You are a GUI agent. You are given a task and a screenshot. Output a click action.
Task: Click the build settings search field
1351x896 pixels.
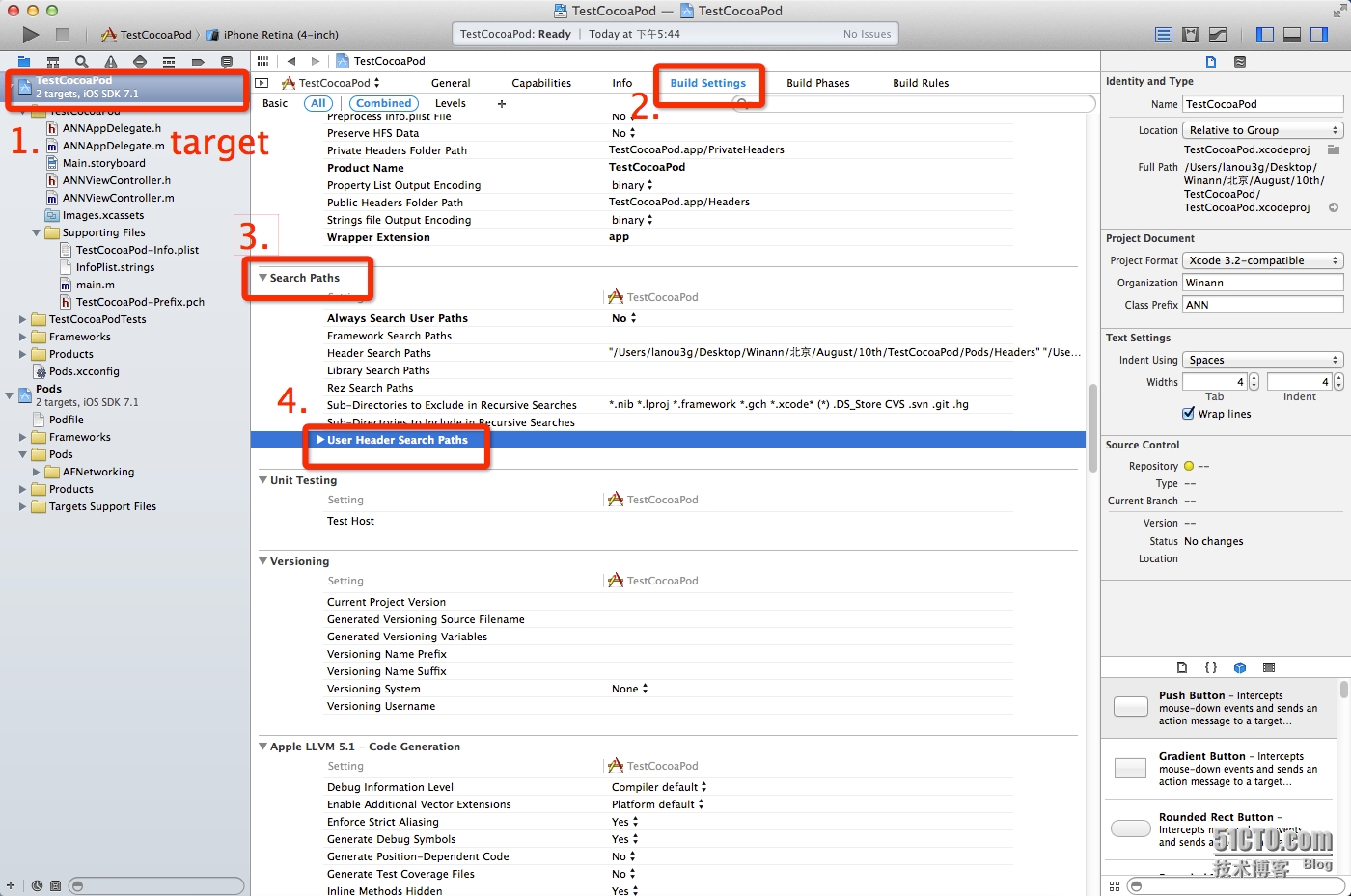point(914,103)
